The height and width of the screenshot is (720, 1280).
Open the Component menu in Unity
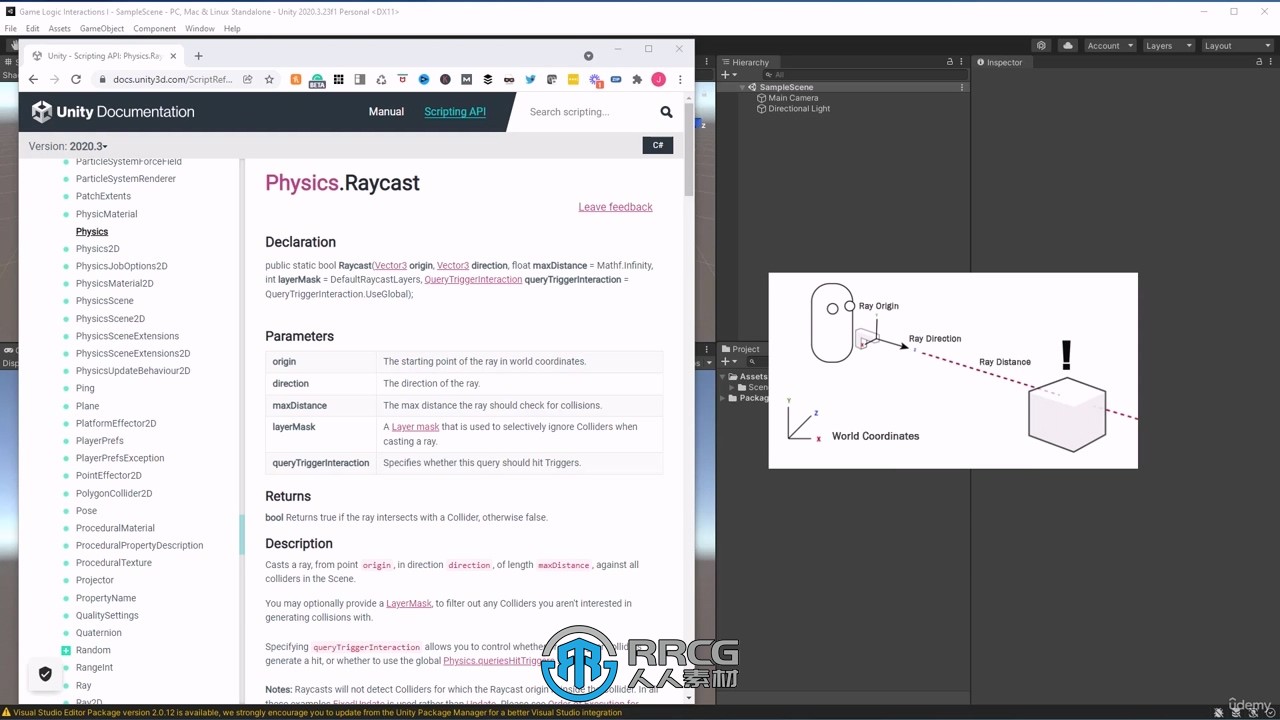(155, 29)
